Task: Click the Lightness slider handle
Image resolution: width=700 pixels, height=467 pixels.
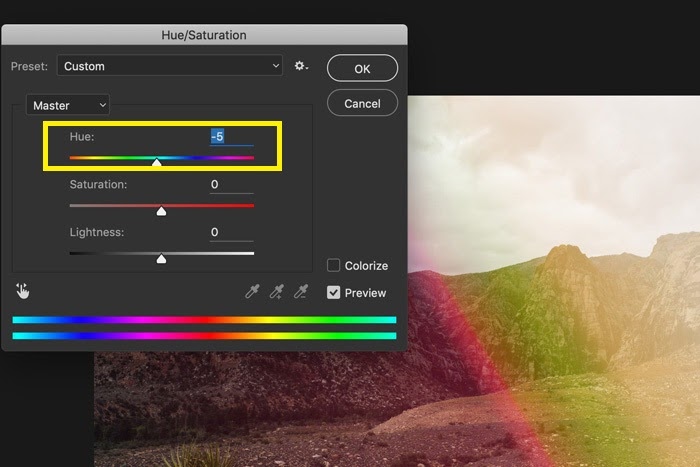Action: [161, 258]
